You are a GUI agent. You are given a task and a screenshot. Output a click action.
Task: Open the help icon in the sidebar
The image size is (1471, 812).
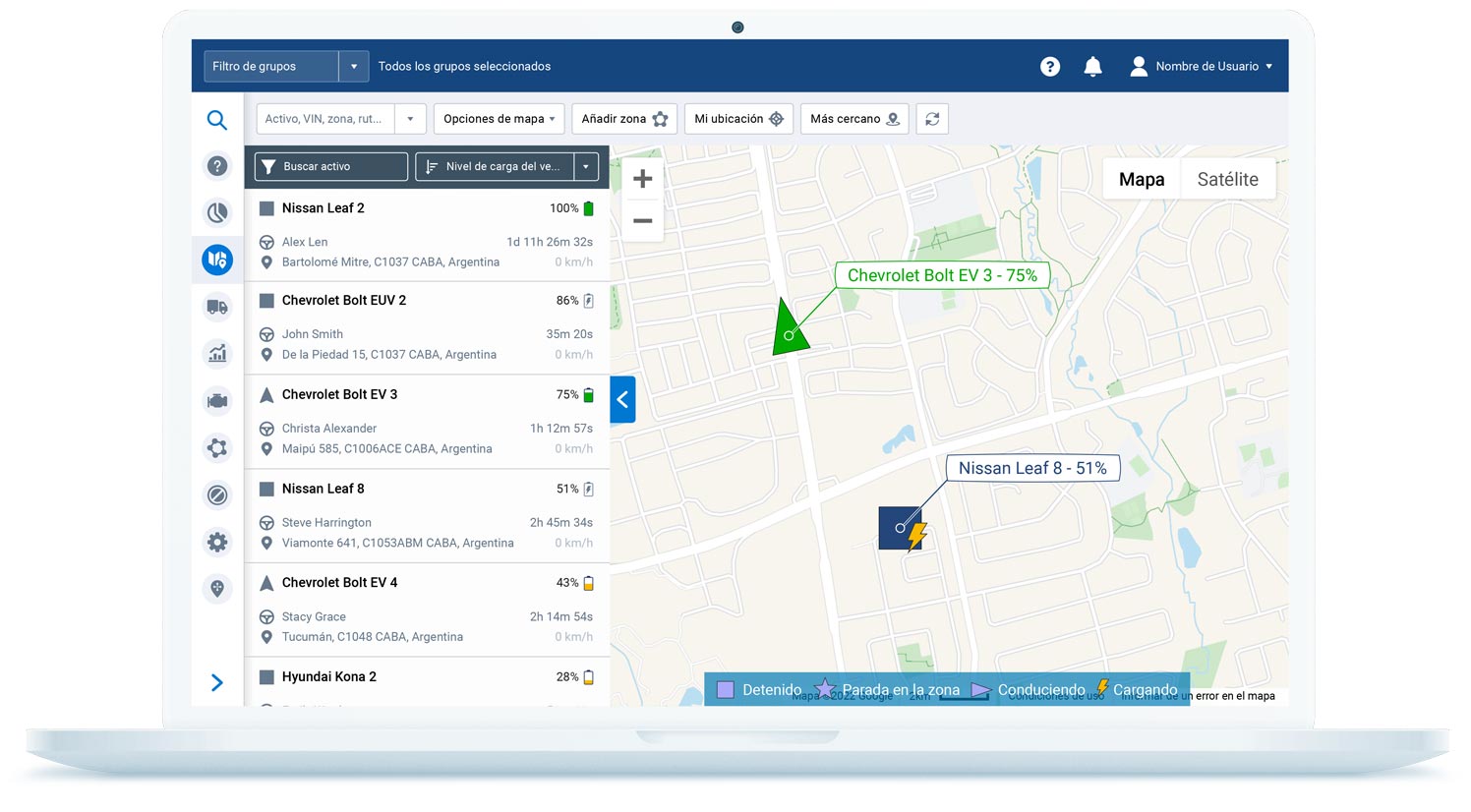tap(217, 166)
